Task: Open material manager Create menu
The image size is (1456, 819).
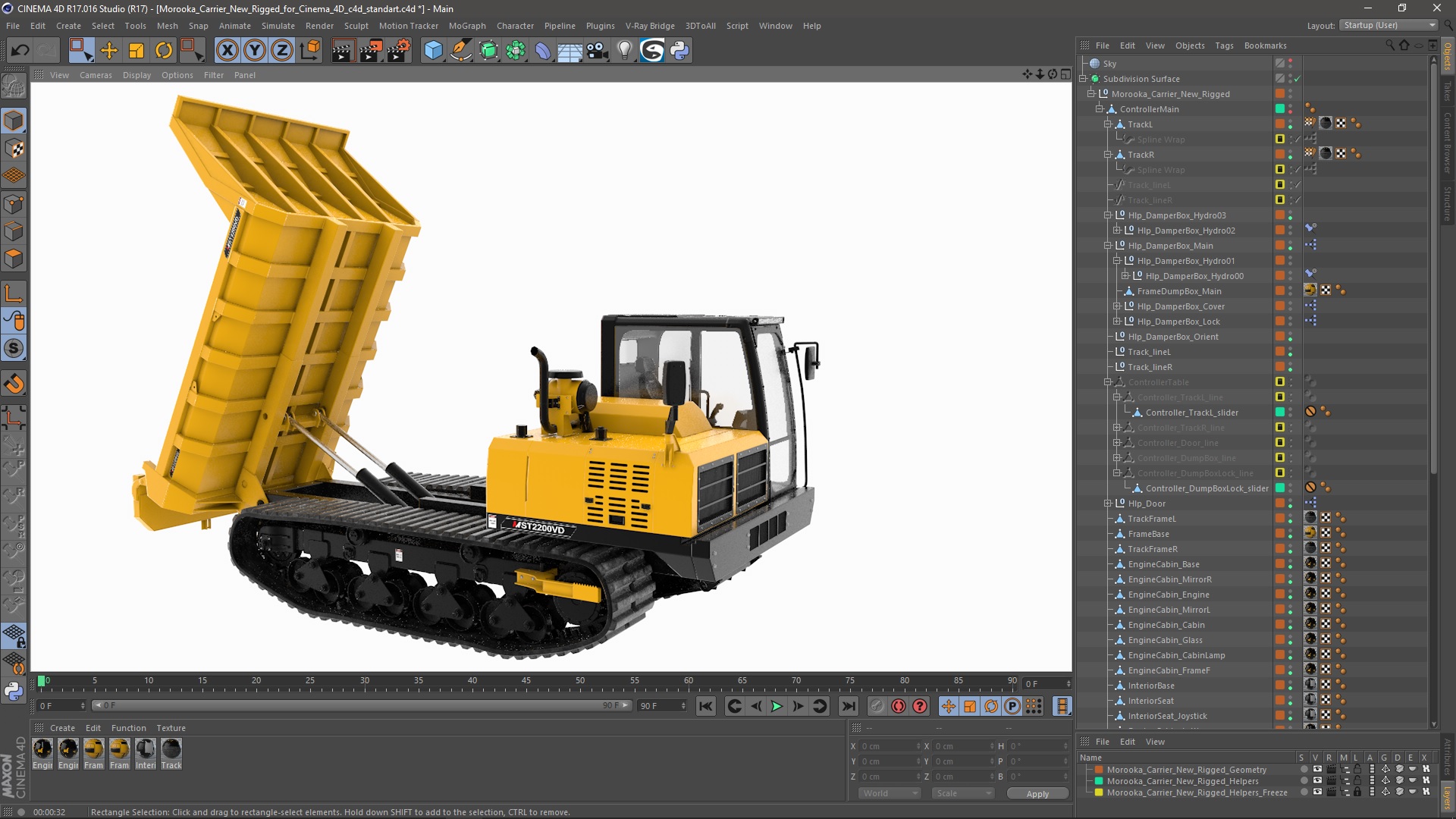Action: pos(62,728)
